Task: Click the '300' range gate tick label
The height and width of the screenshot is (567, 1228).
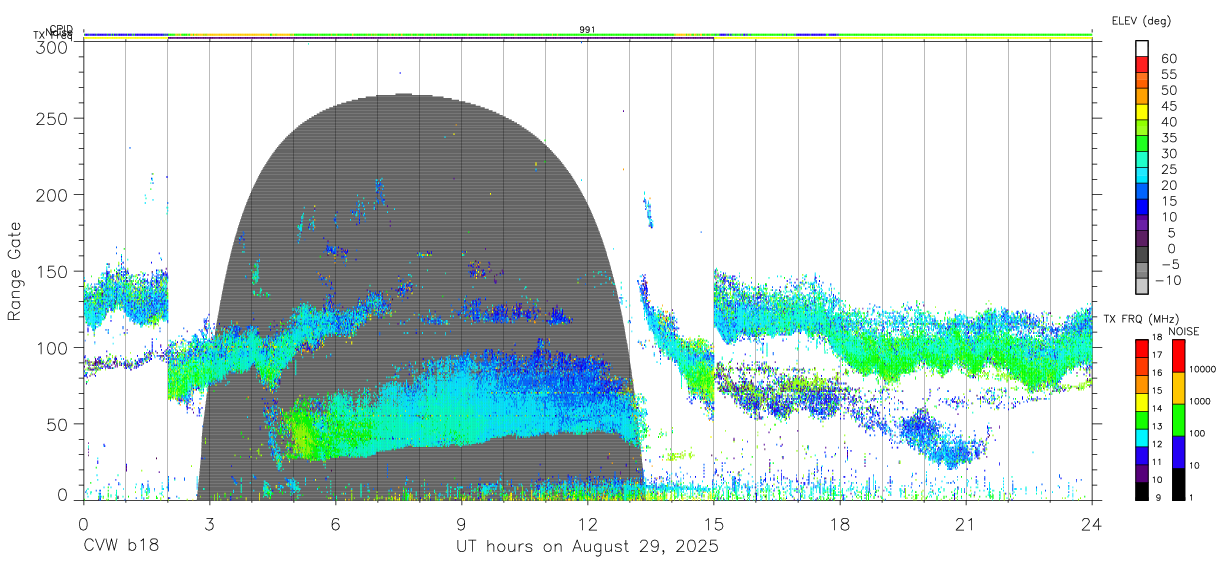Action: point(53,46)
